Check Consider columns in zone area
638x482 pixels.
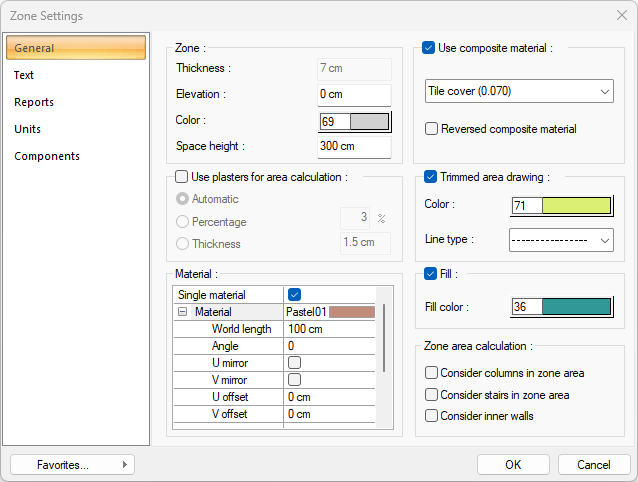tap(432, 373)
